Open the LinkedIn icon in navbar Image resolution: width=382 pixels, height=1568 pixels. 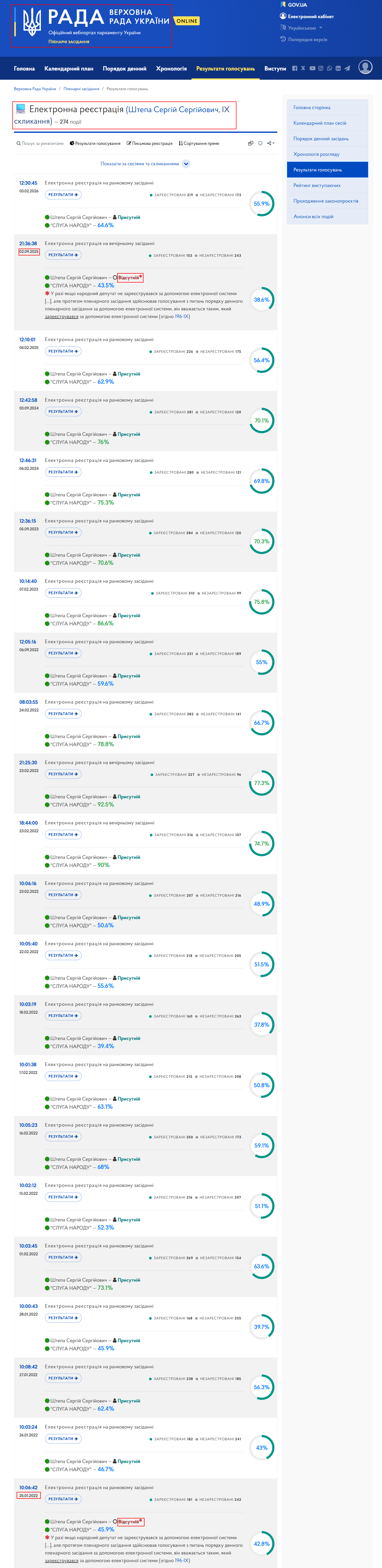[x=338, y=68]
